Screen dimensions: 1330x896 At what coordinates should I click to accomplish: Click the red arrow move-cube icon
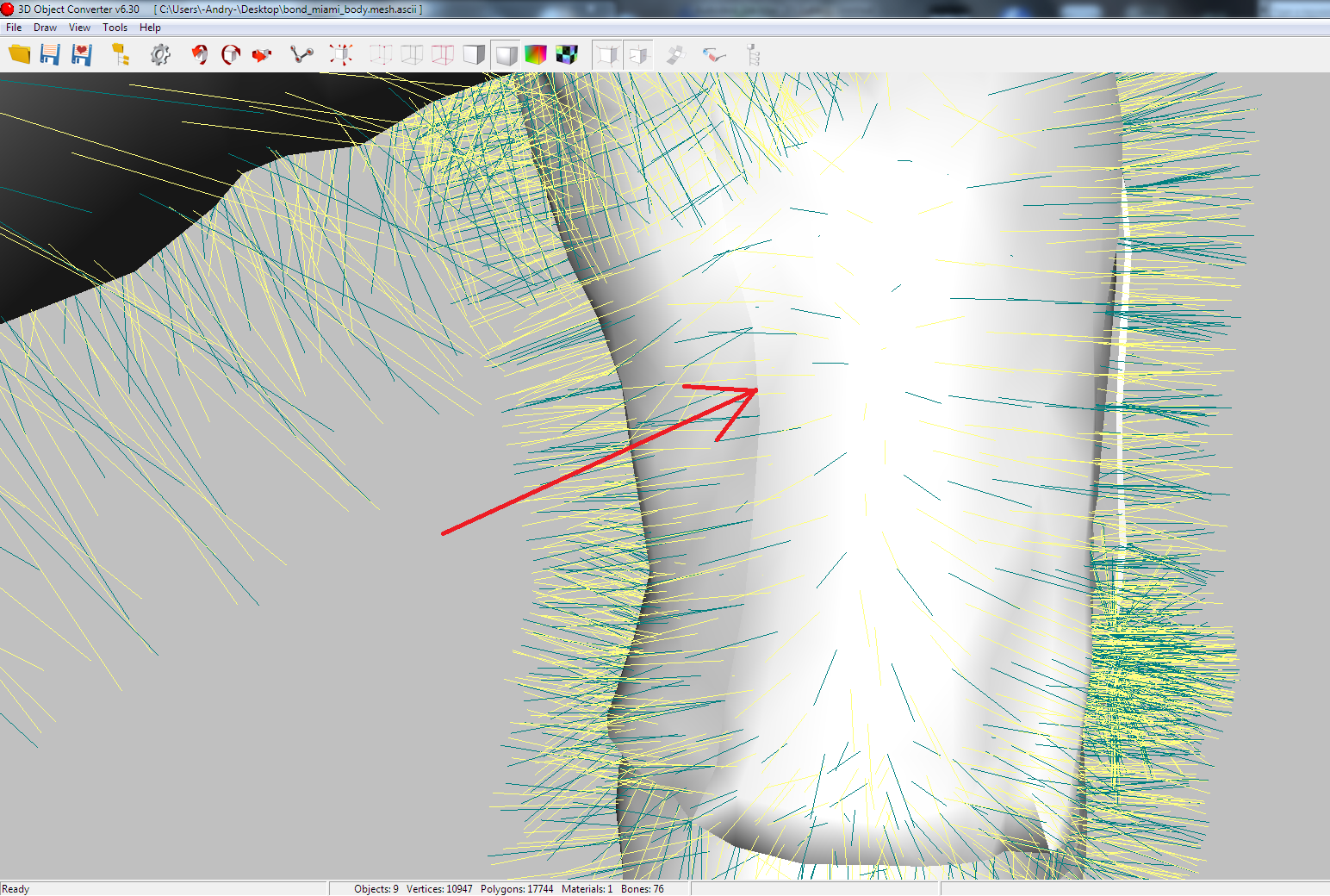click(x=262, y=55)
